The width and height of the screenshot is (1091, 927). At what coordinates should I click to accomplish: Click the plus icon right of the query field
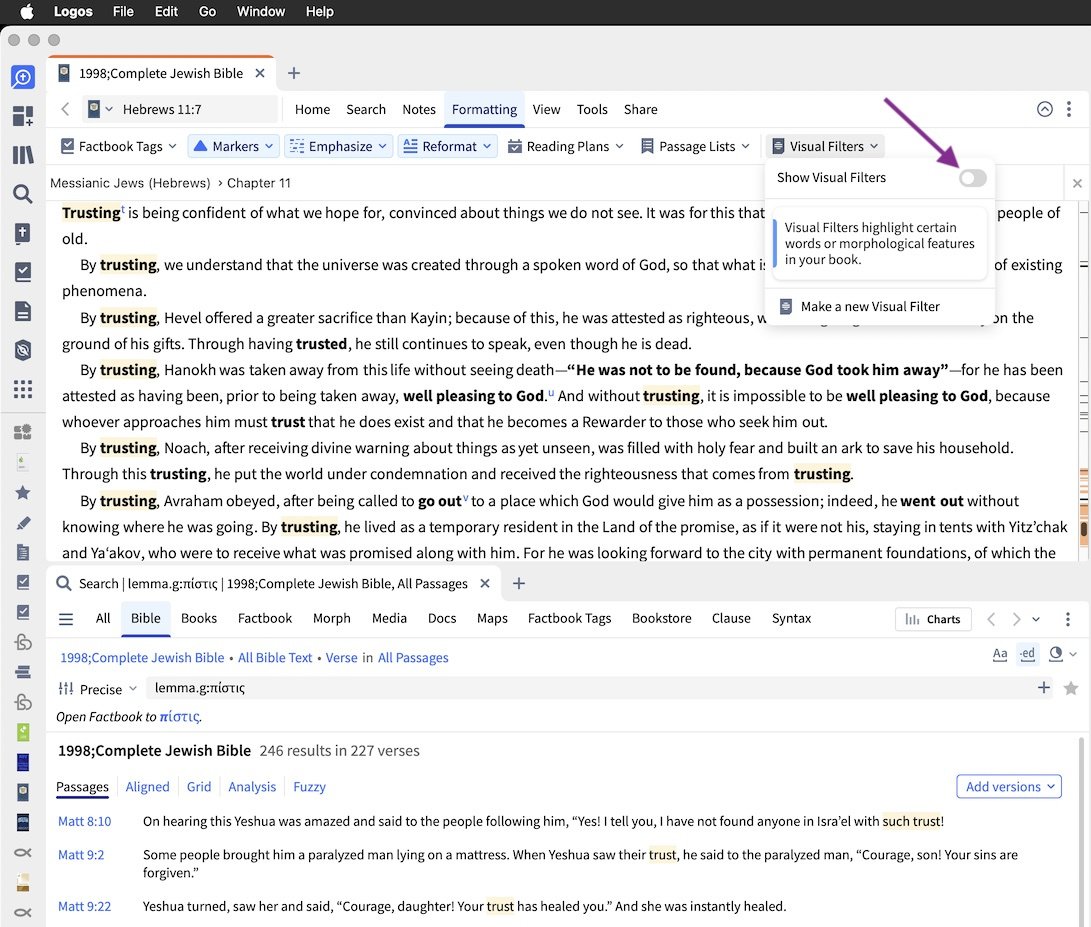click(1044, 688)
